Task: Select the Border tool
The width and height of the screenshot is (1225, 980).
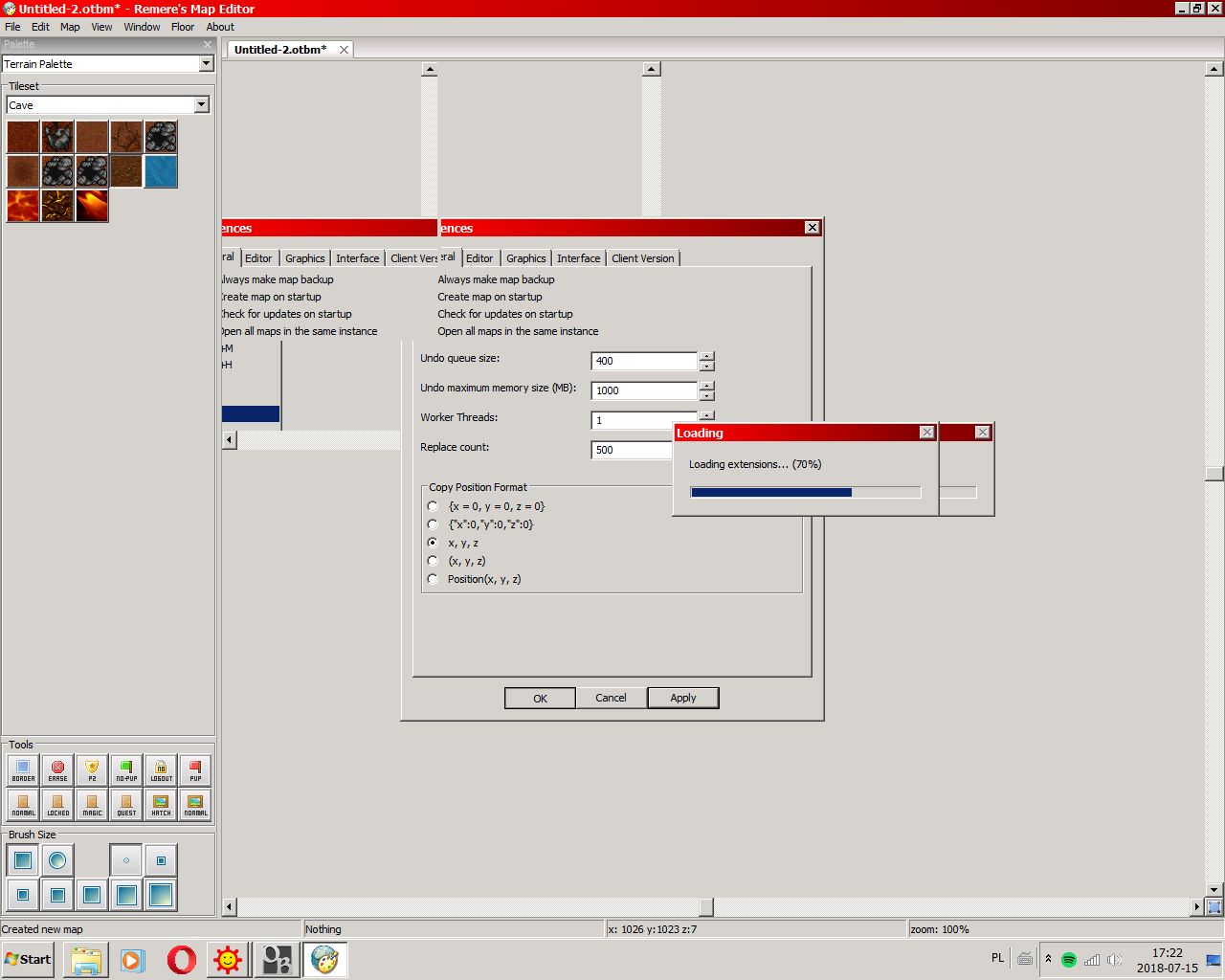Action: [23, 770]
